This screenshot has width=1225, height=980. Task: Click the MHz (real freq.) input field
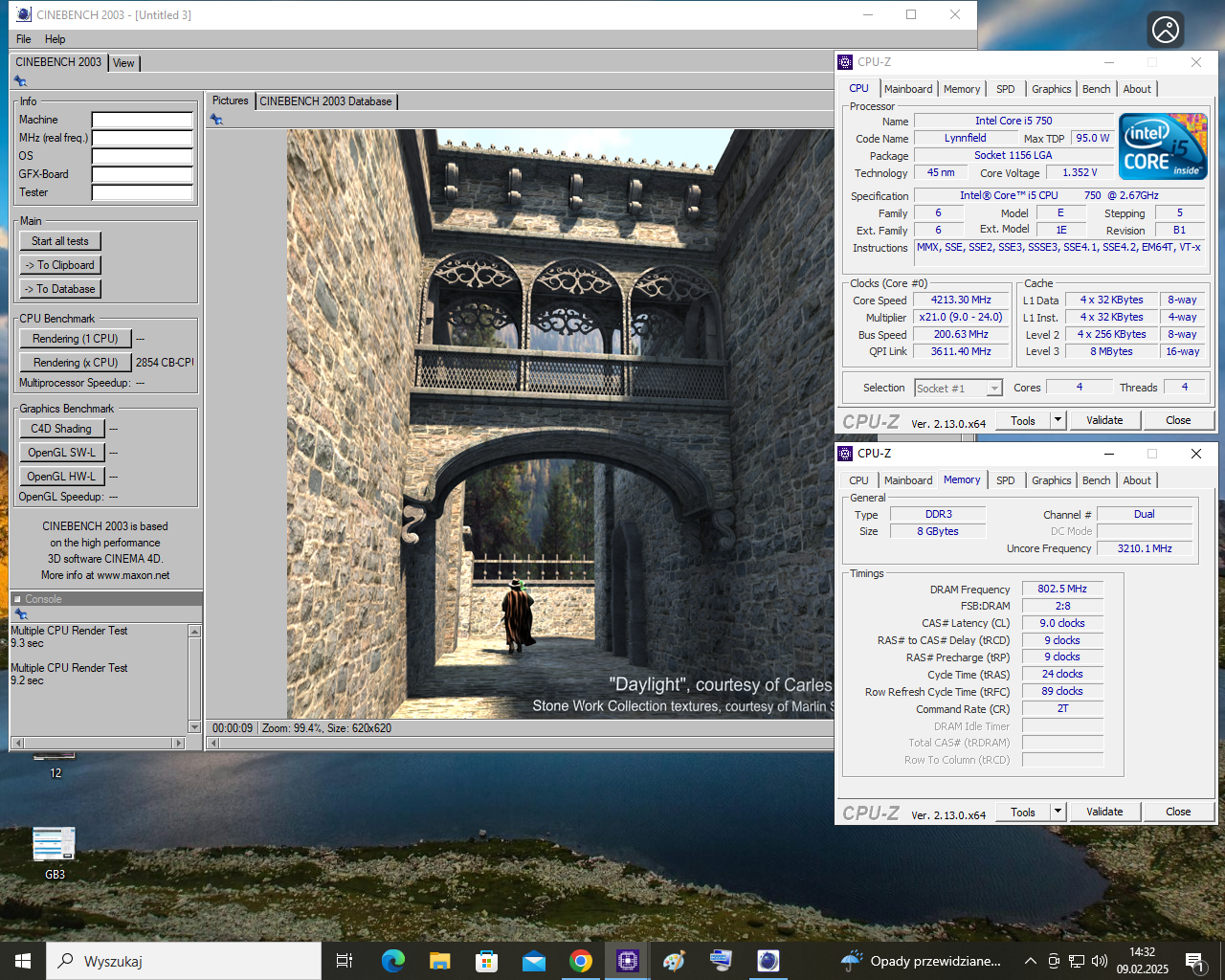coord(143,138)
